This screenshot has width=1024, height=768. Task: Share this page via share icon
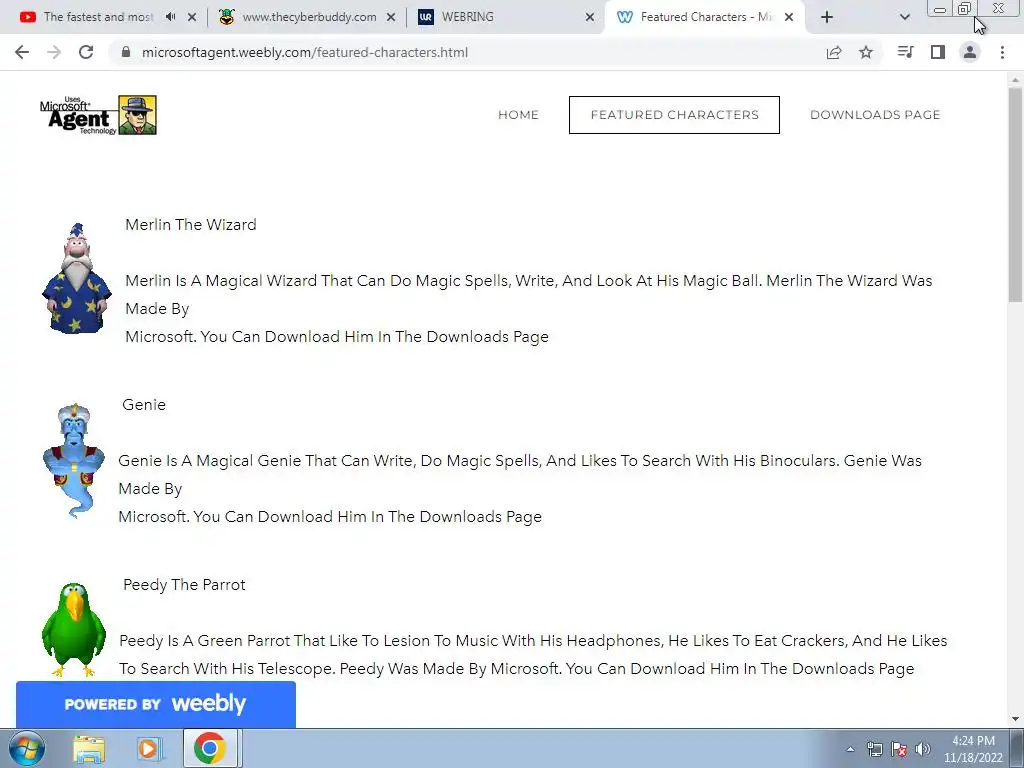tap(834, 52)
